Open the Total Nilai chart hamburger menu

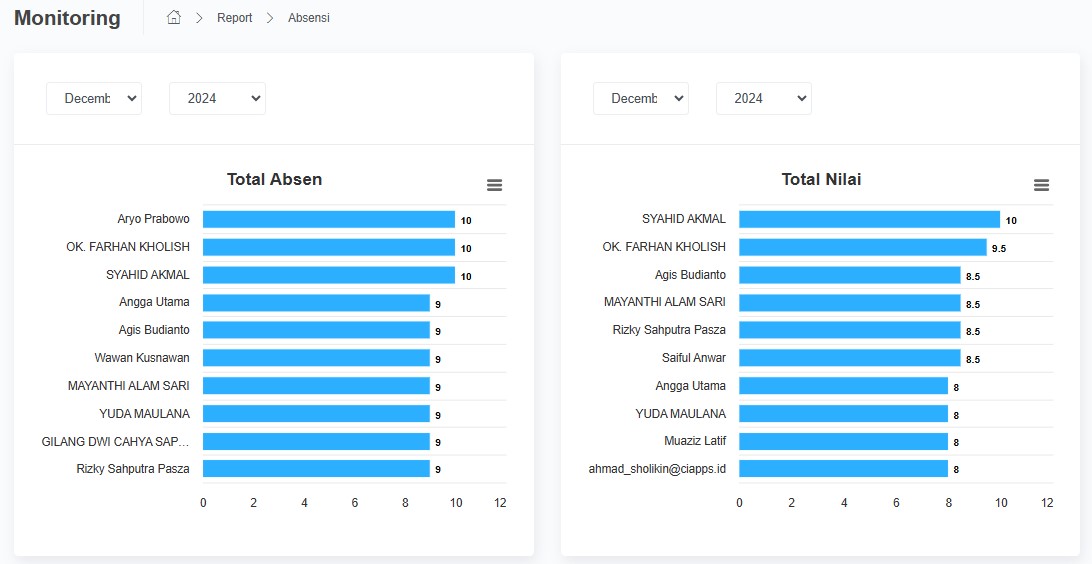tap(1041, 185)
